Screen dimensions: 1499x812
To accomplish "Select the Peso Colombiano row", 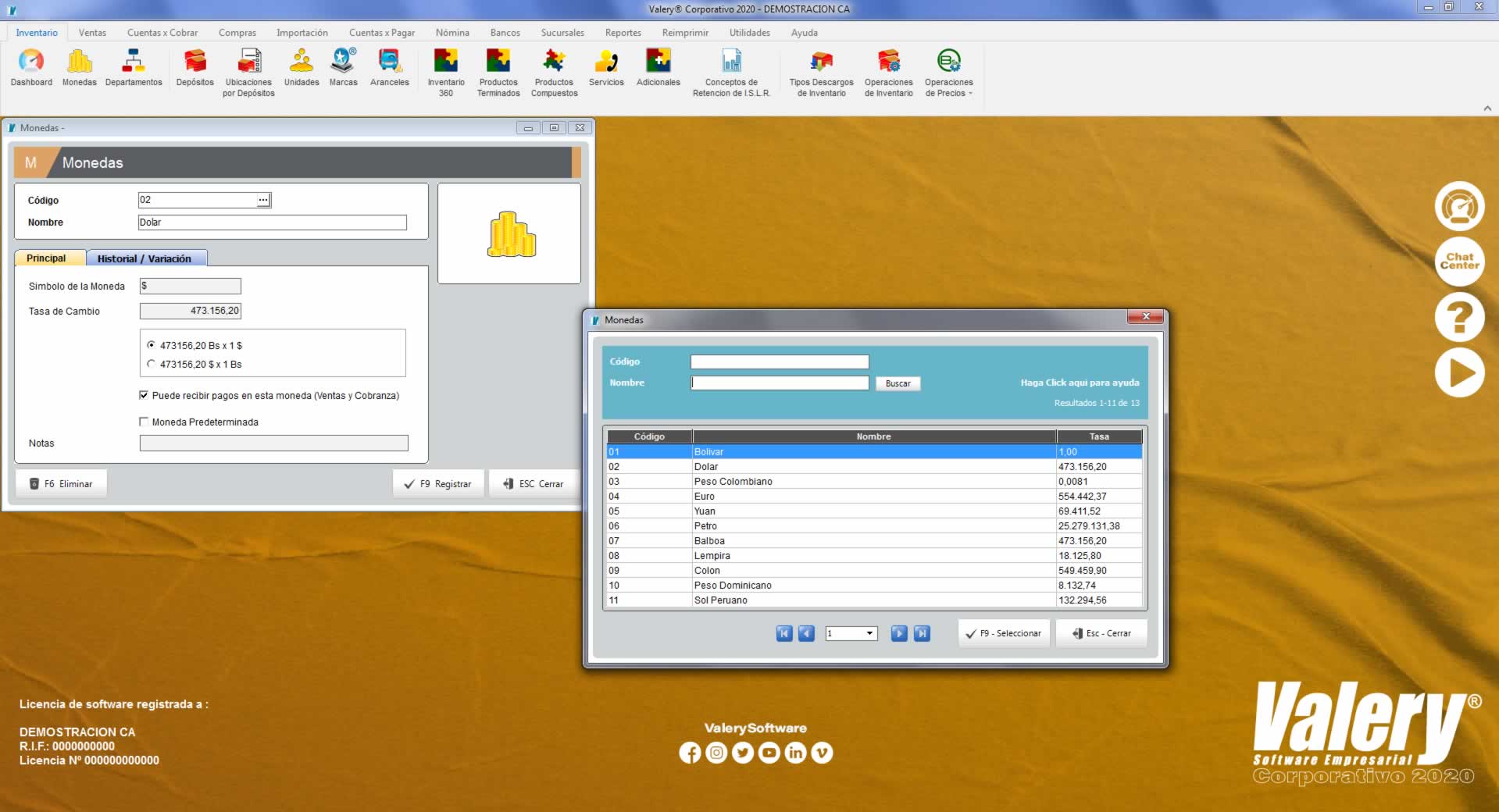I will coord(874,482).
